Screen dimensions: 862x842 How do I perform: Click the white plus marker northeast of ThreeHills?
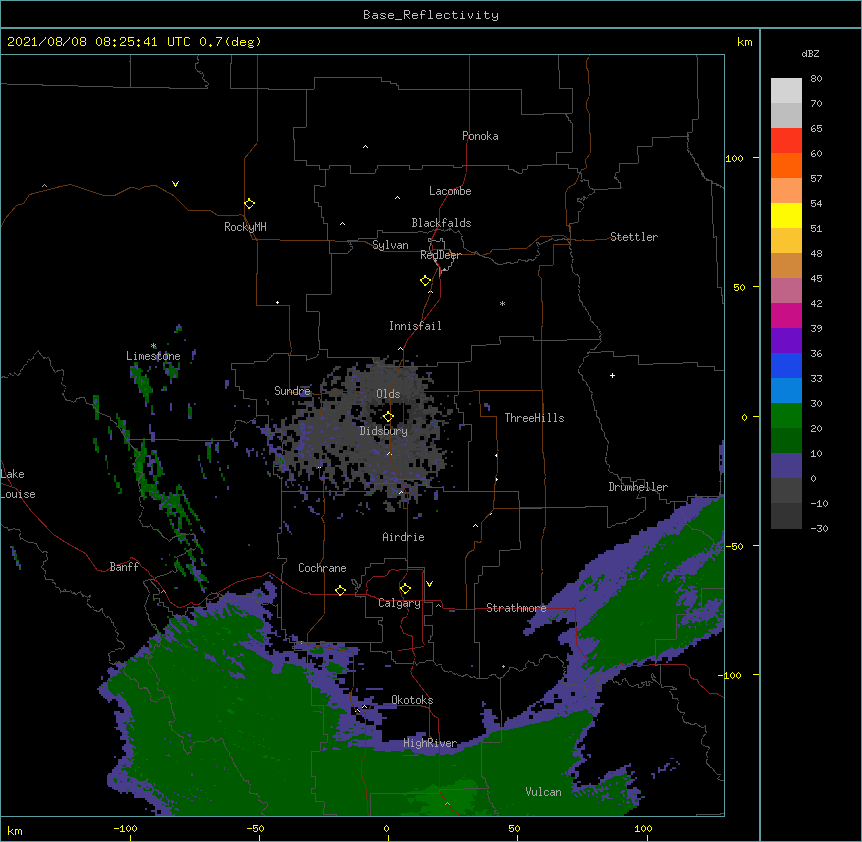tap(612, 375)
